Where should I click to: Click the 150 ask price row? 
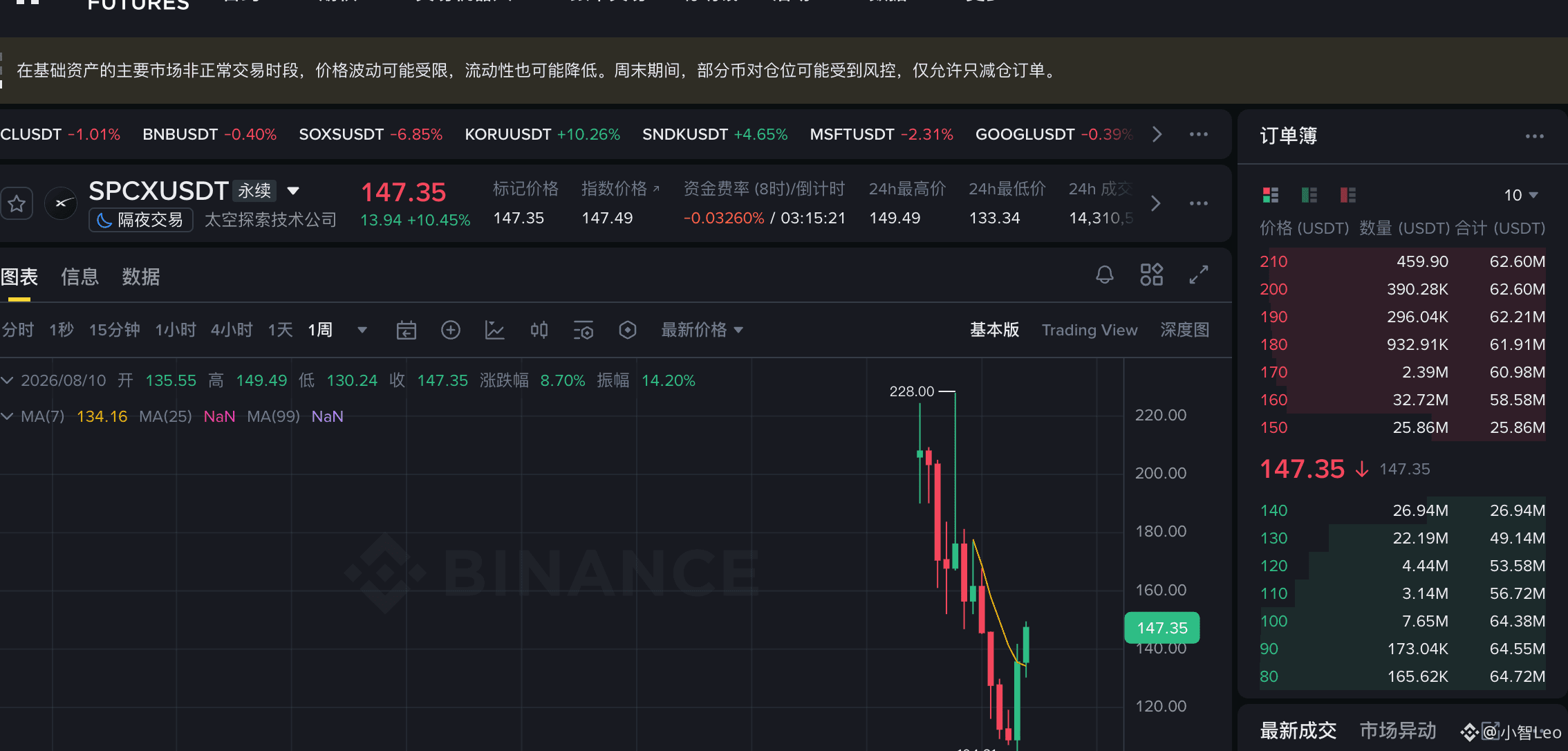1402,427
